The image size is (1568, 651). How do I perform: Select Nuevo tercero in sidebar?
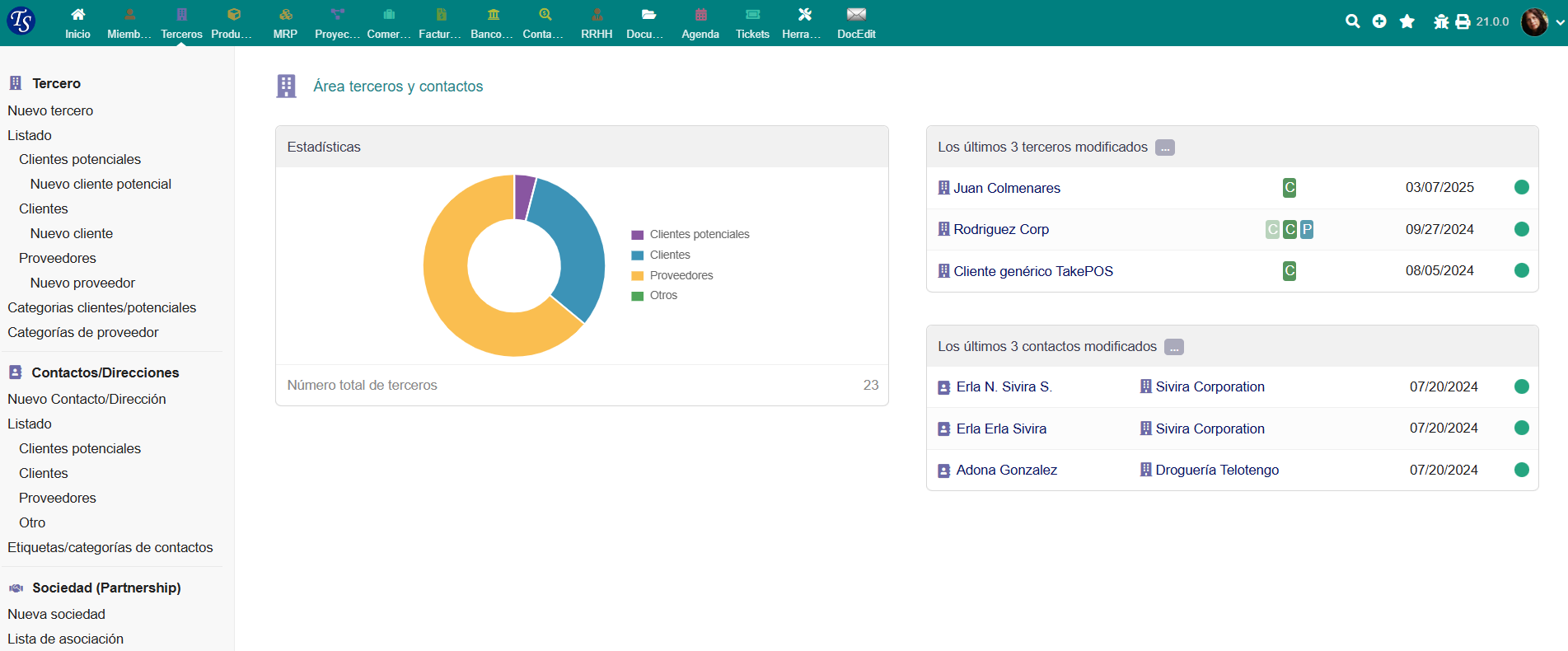pos(50,110)
